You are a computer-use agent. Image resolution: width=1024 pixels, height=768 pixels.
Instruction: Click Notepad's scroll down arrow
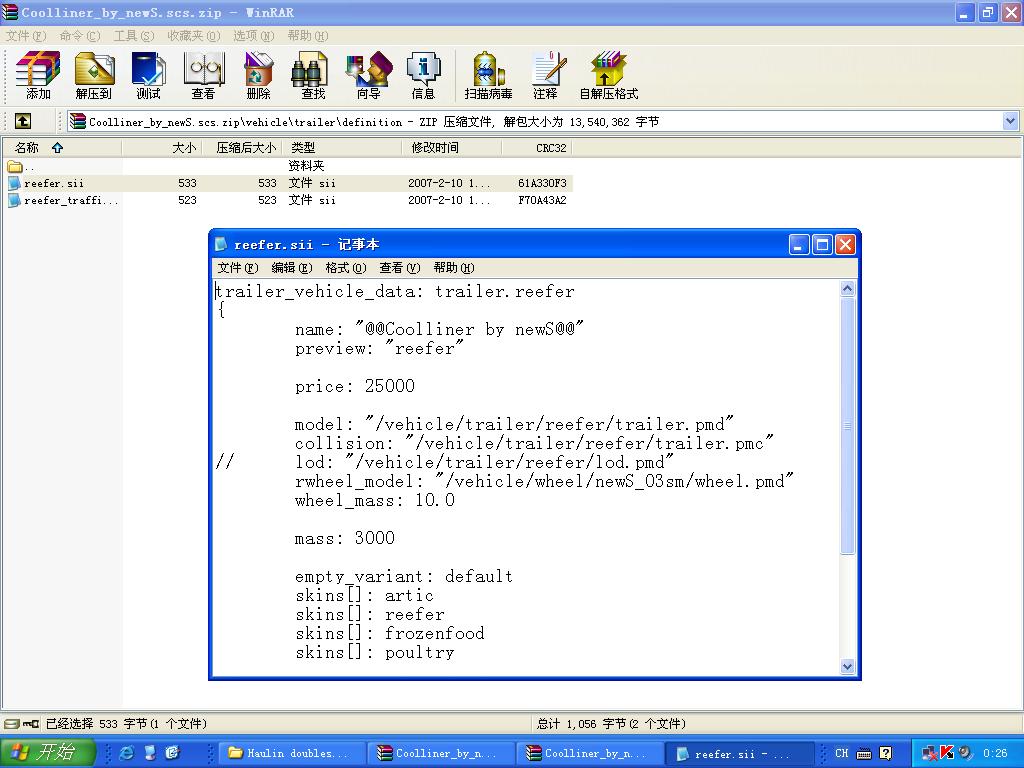pyautogui.click(x=847, y=666)
